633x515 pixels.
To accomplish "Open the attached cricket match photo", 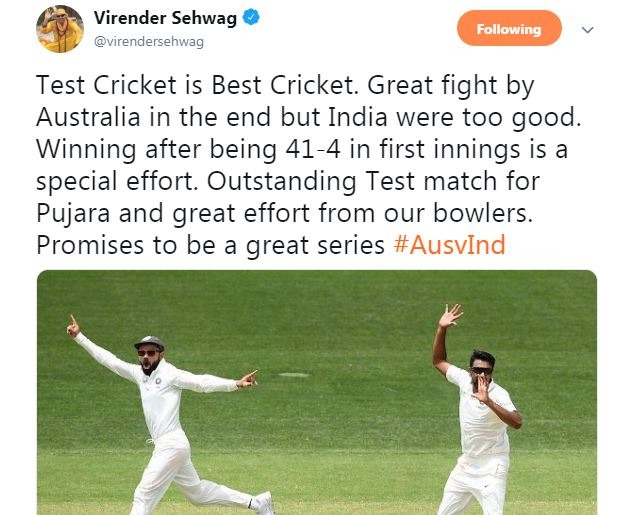I will [316, 392].
